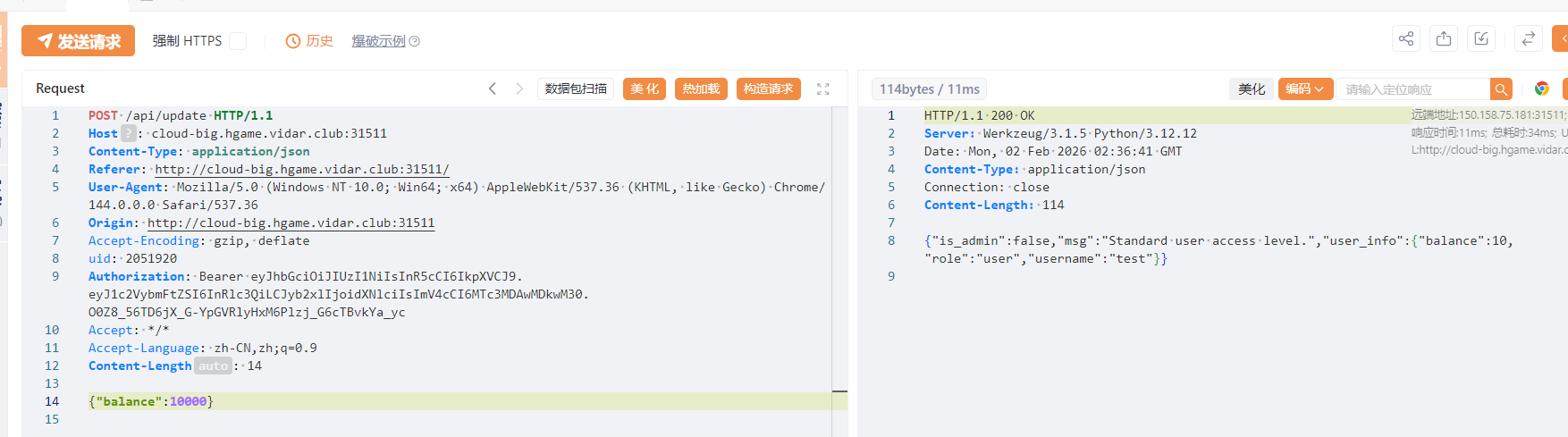Screen dimensions: 1568x437
Task: Click the export upload icon in toolbar
Action: point(1444,38)
